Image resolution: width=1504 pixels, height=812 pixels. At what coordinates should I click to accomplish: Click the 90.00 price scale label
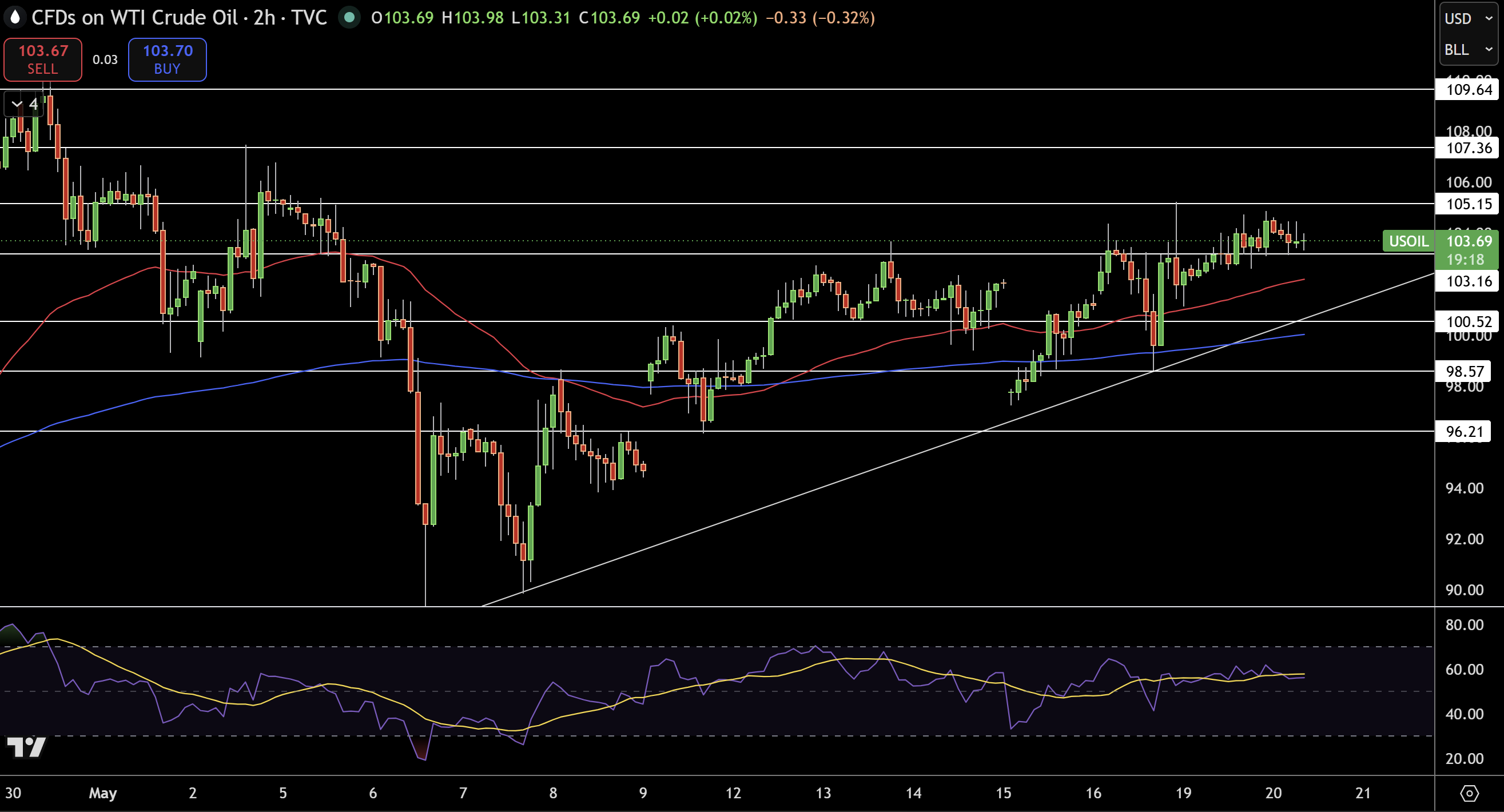pyautogui.click(x=1465, y=590)
